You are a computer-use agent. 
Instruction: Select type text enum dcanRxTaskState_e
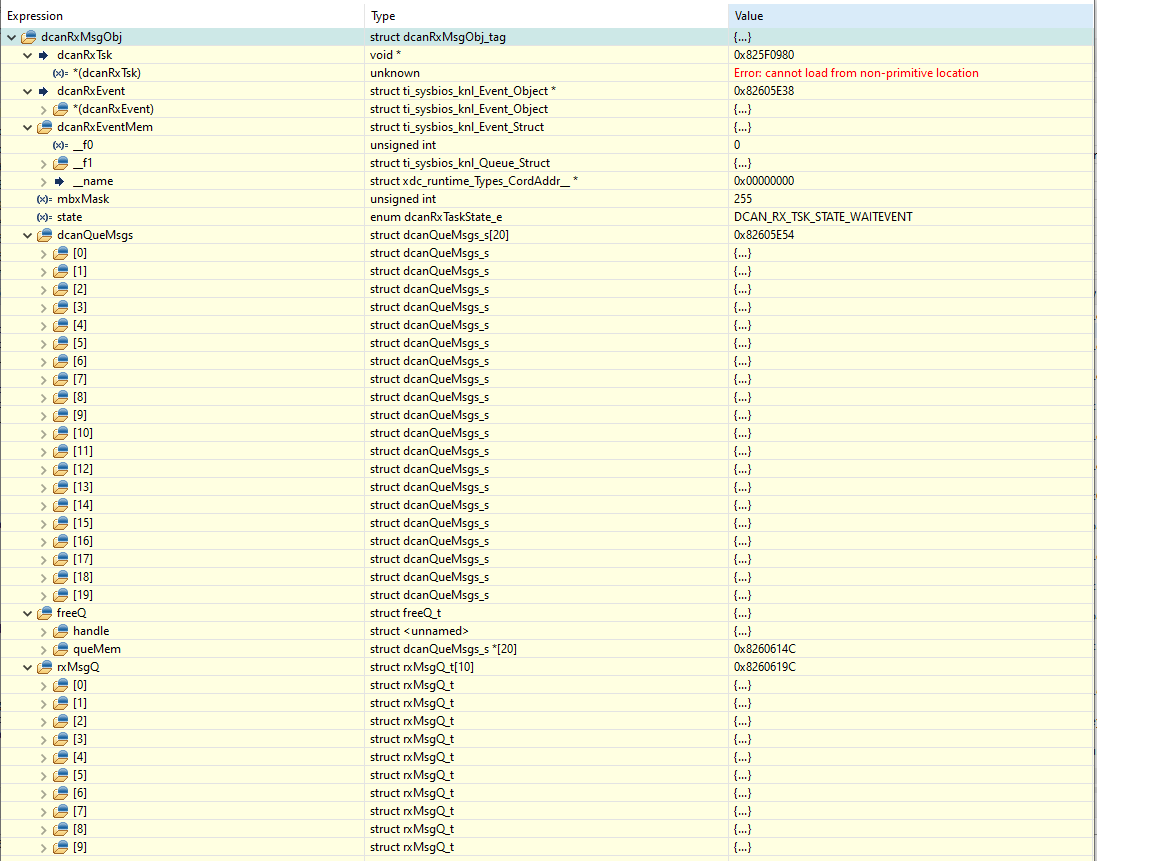tap(436, 217)
